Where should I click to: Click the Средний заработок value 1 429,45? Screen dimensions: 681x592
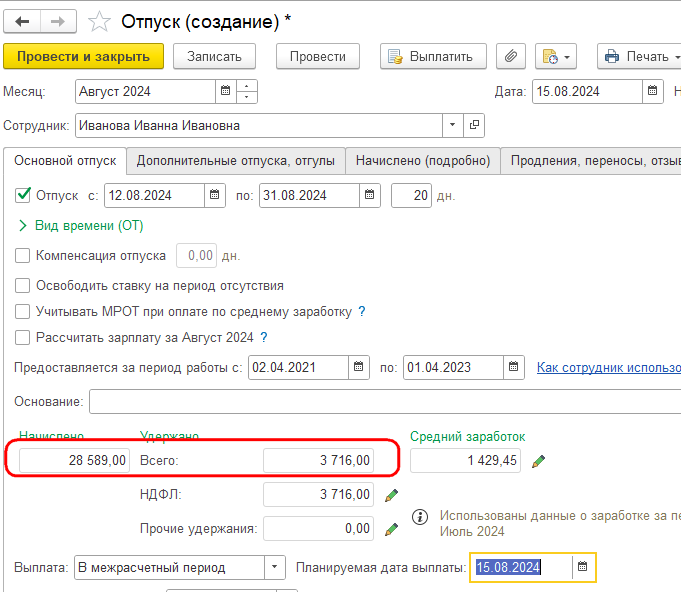(x=465, y=460)
